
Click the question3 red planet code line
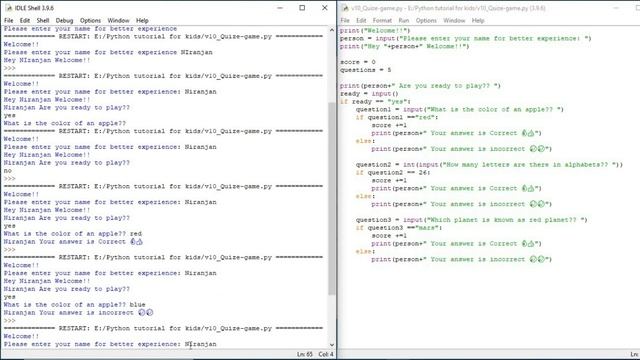point(471,220)
